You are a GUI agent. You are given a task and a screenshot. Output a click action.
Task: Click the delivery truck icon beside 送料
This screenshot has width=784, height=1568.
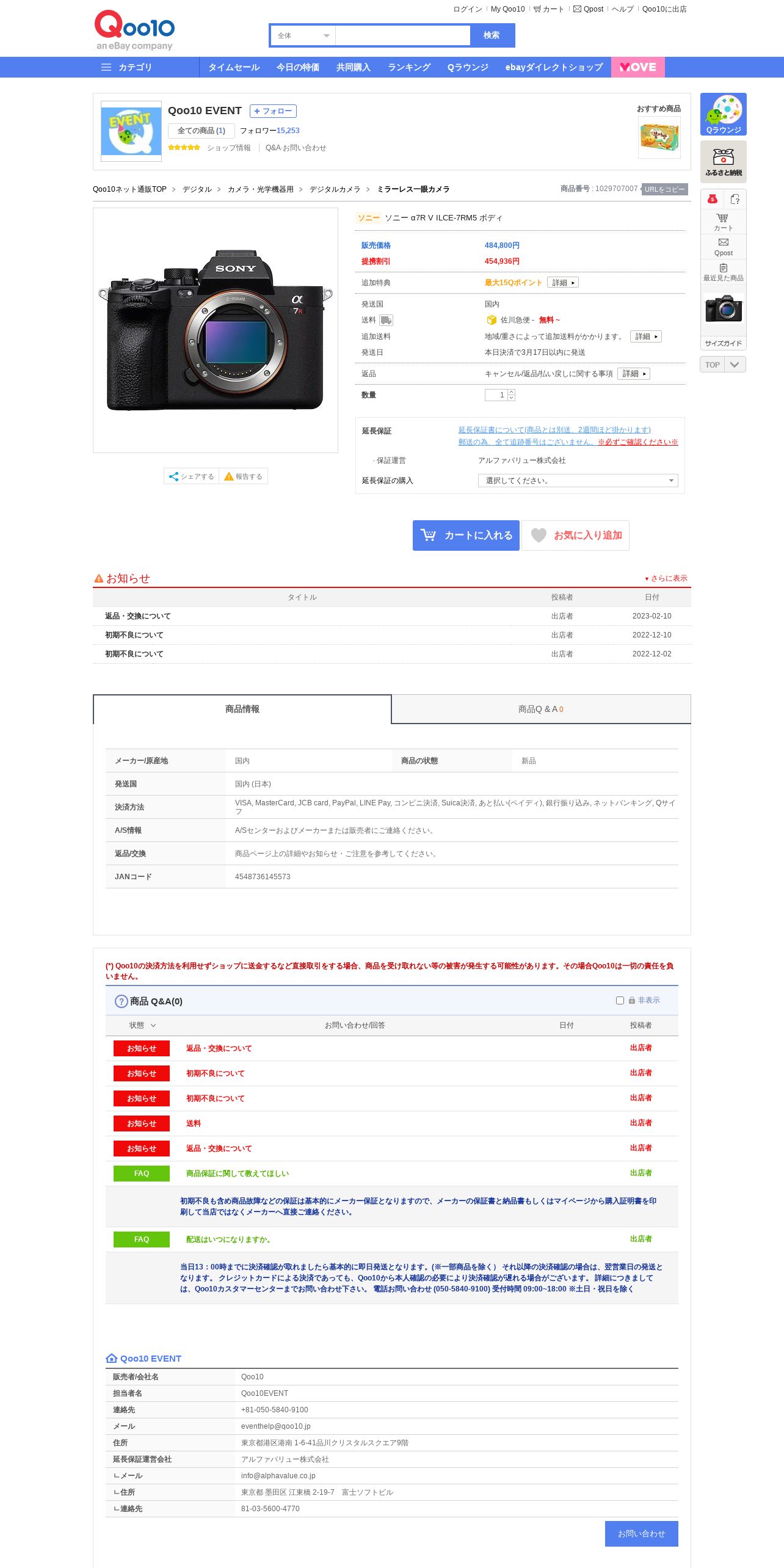pos(386,320)
